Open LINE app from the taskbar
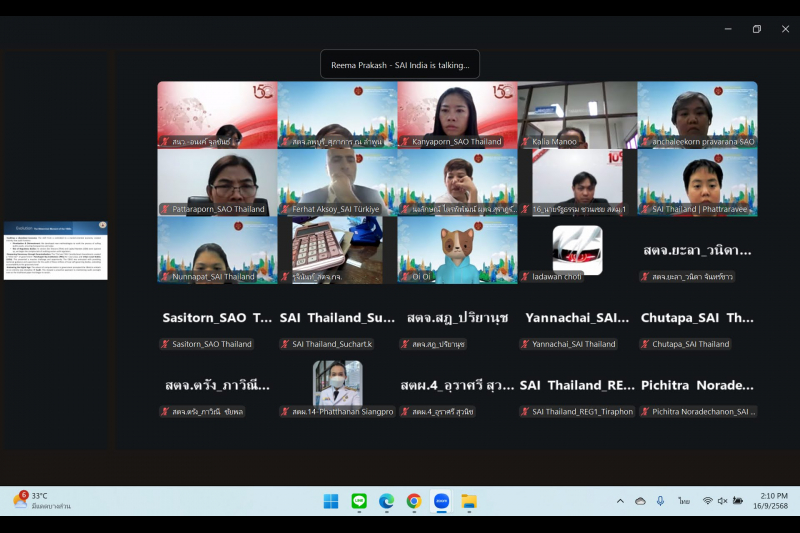 [x=359, y=501]
